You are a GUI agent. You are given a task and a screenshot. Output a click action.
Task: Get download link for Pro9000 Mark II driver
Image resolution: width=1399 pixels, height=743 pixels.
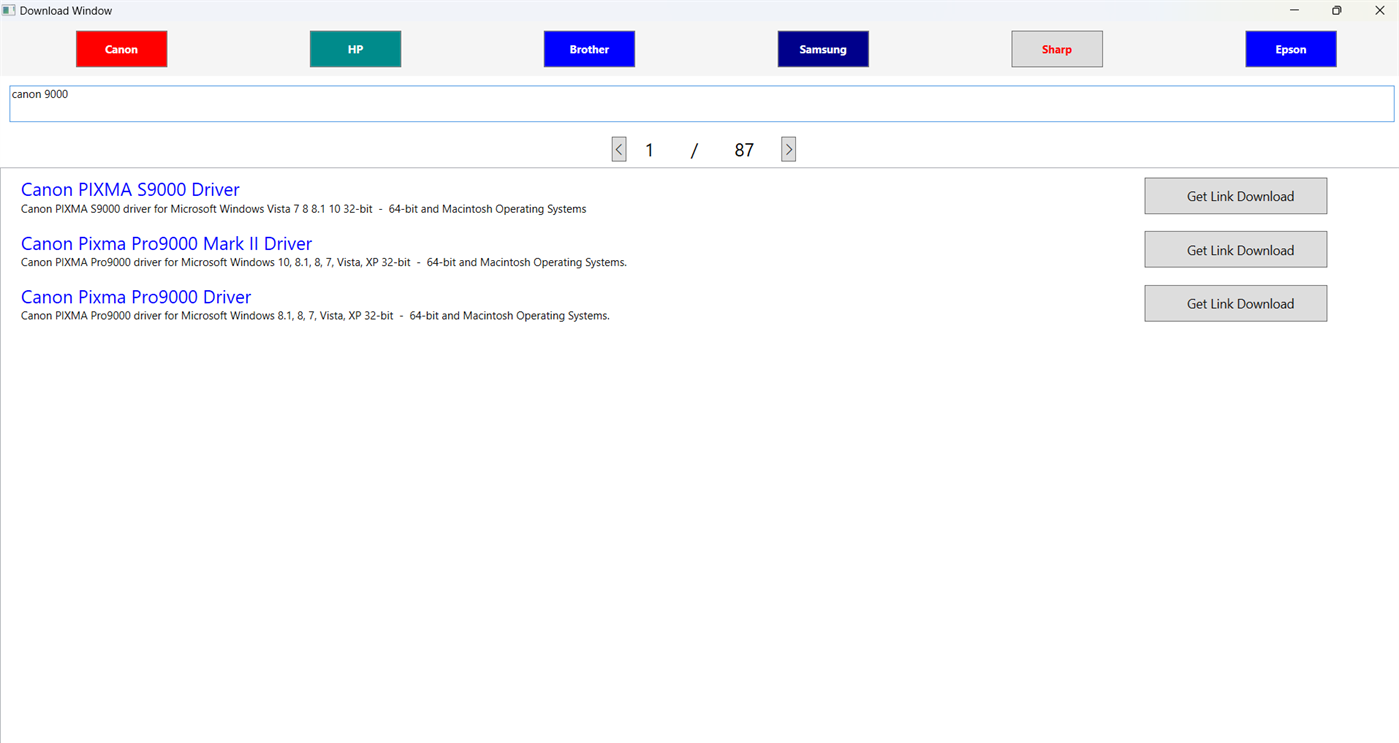click(1235, 249)
